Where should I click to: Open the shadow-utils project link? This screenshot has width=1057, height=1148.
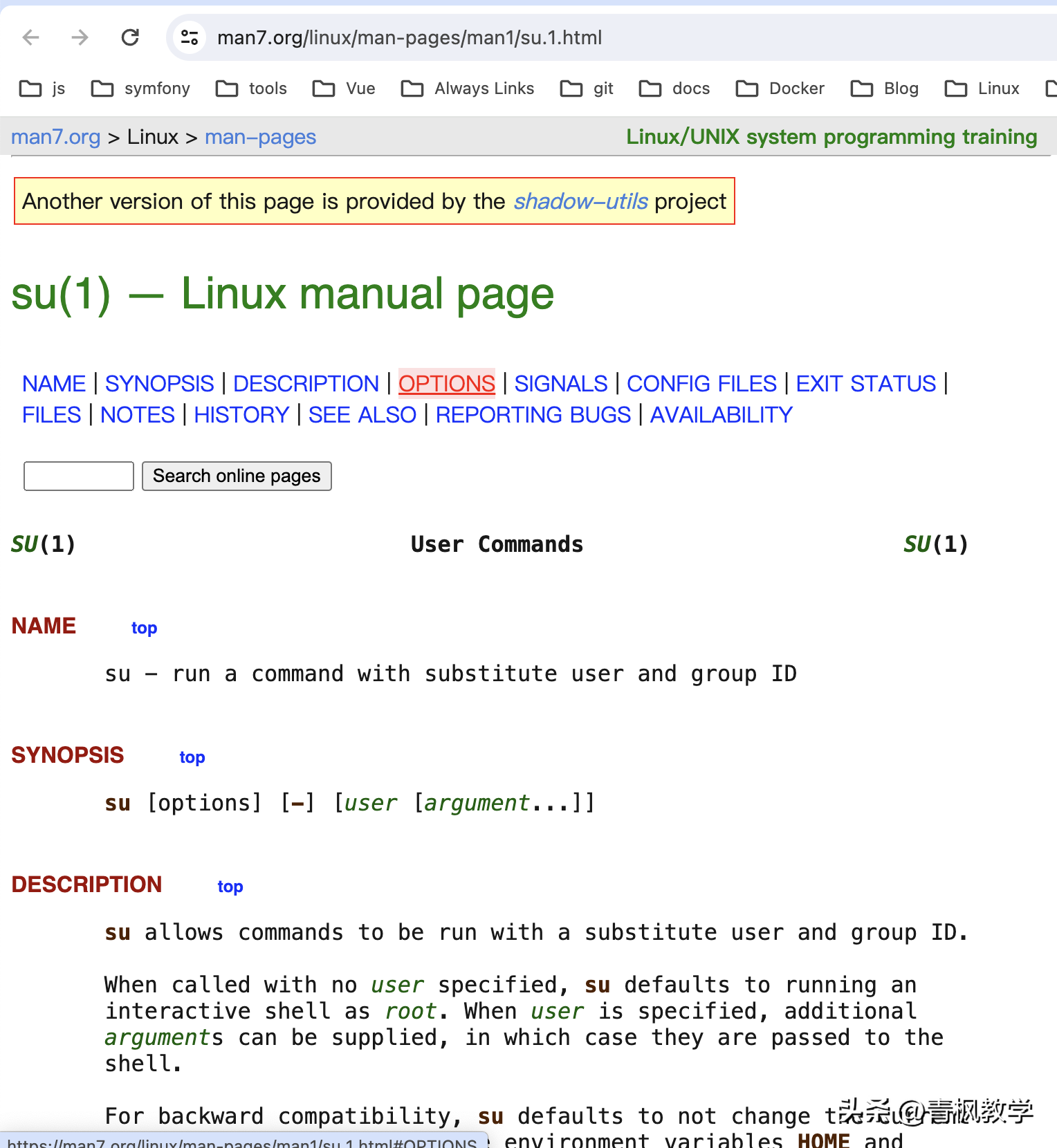coord(580,201)
